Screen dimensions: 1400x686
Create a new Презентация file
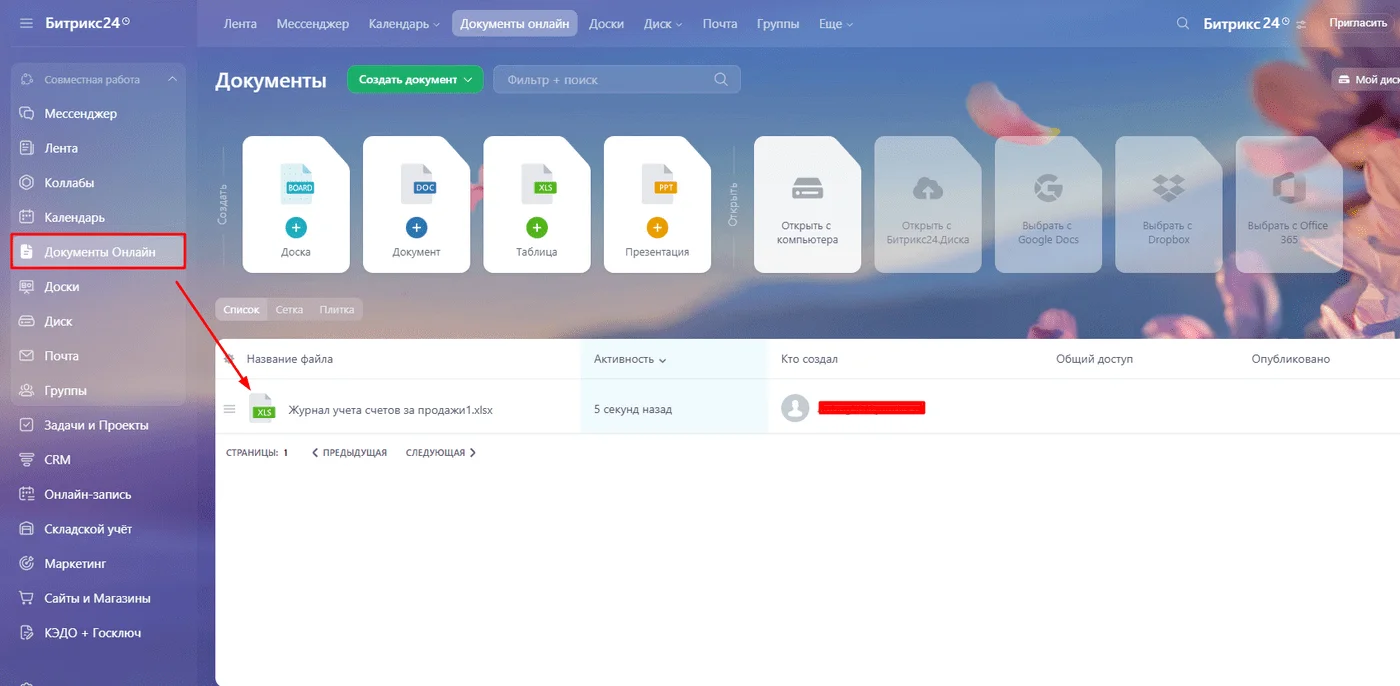tap(657, 204)
